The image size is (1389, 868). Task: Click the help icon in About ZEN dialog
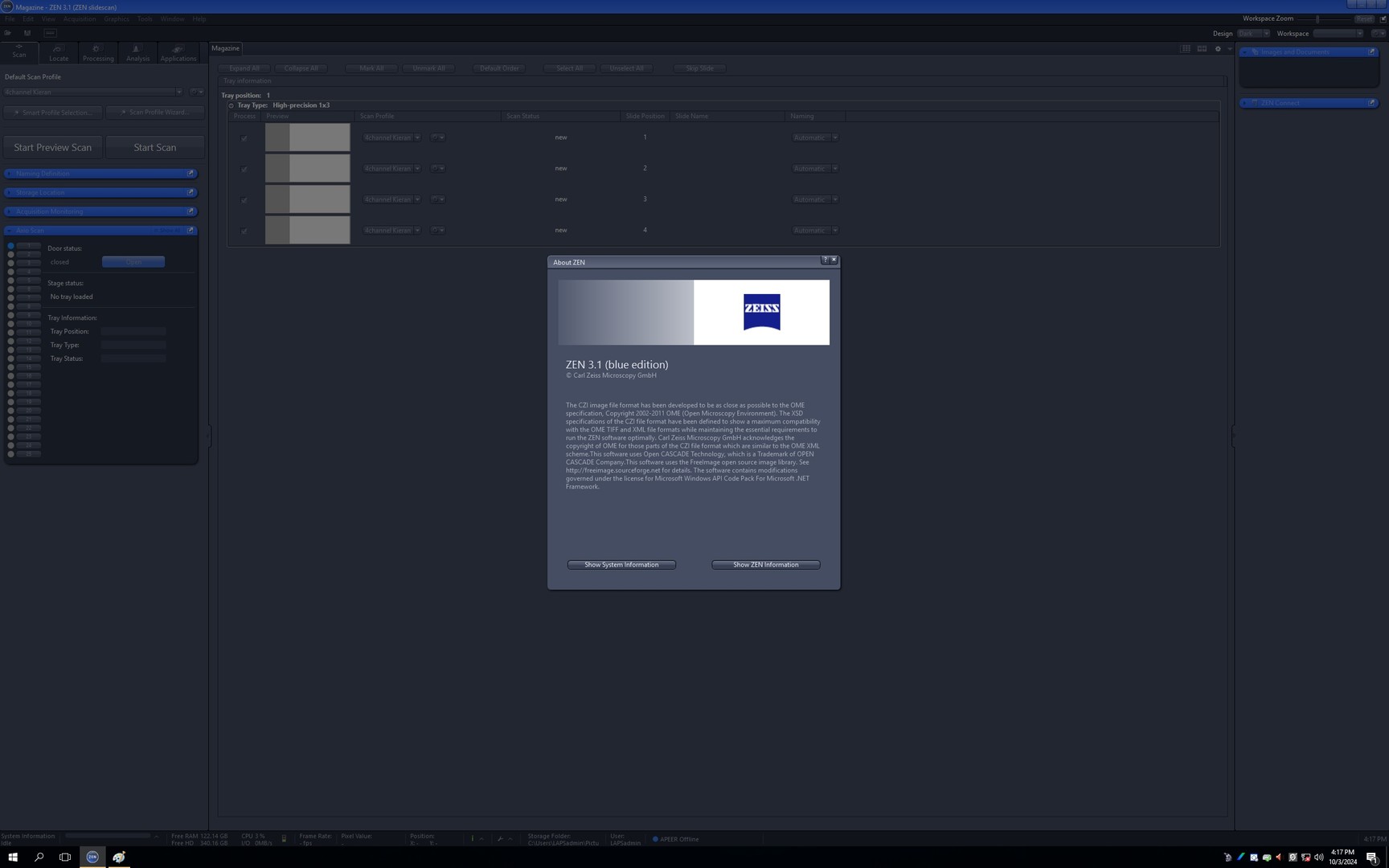(825, 260)
